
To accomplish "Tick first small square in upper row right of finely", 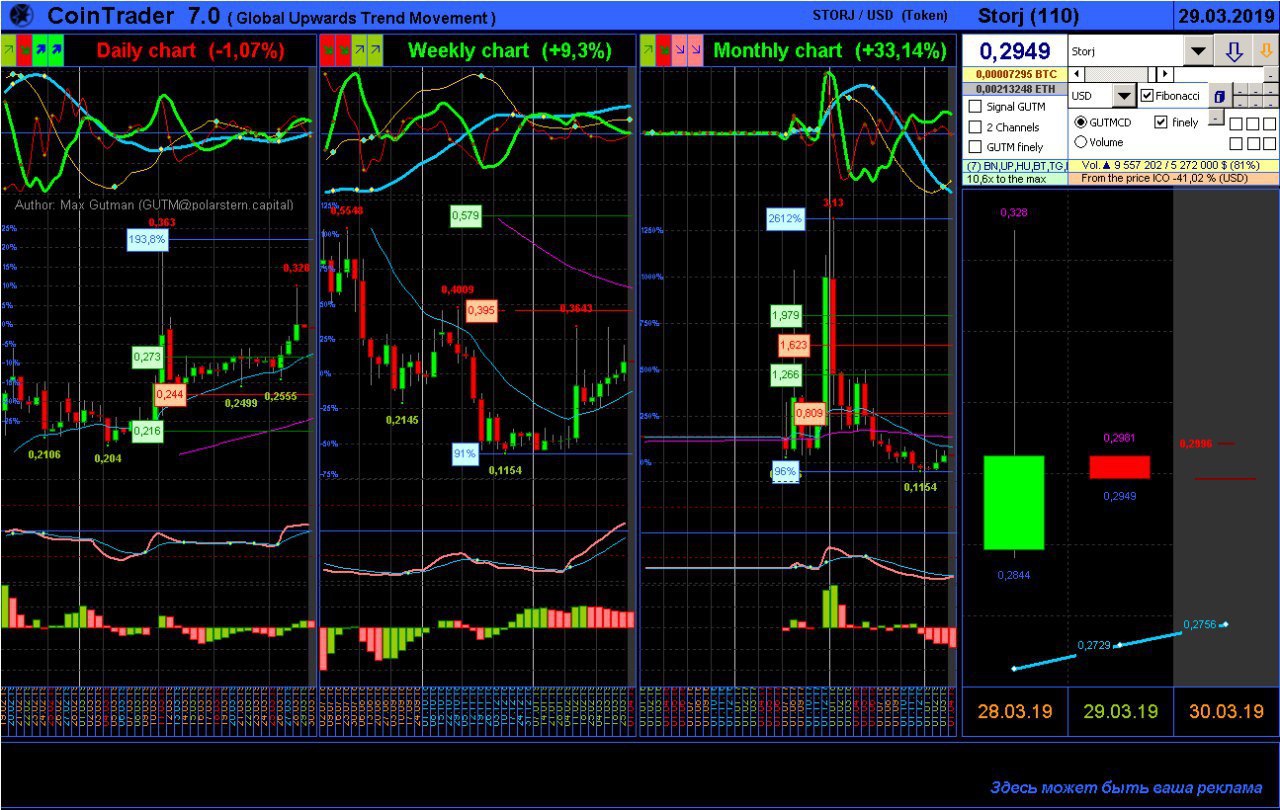I will click(x=1236, y=124).
